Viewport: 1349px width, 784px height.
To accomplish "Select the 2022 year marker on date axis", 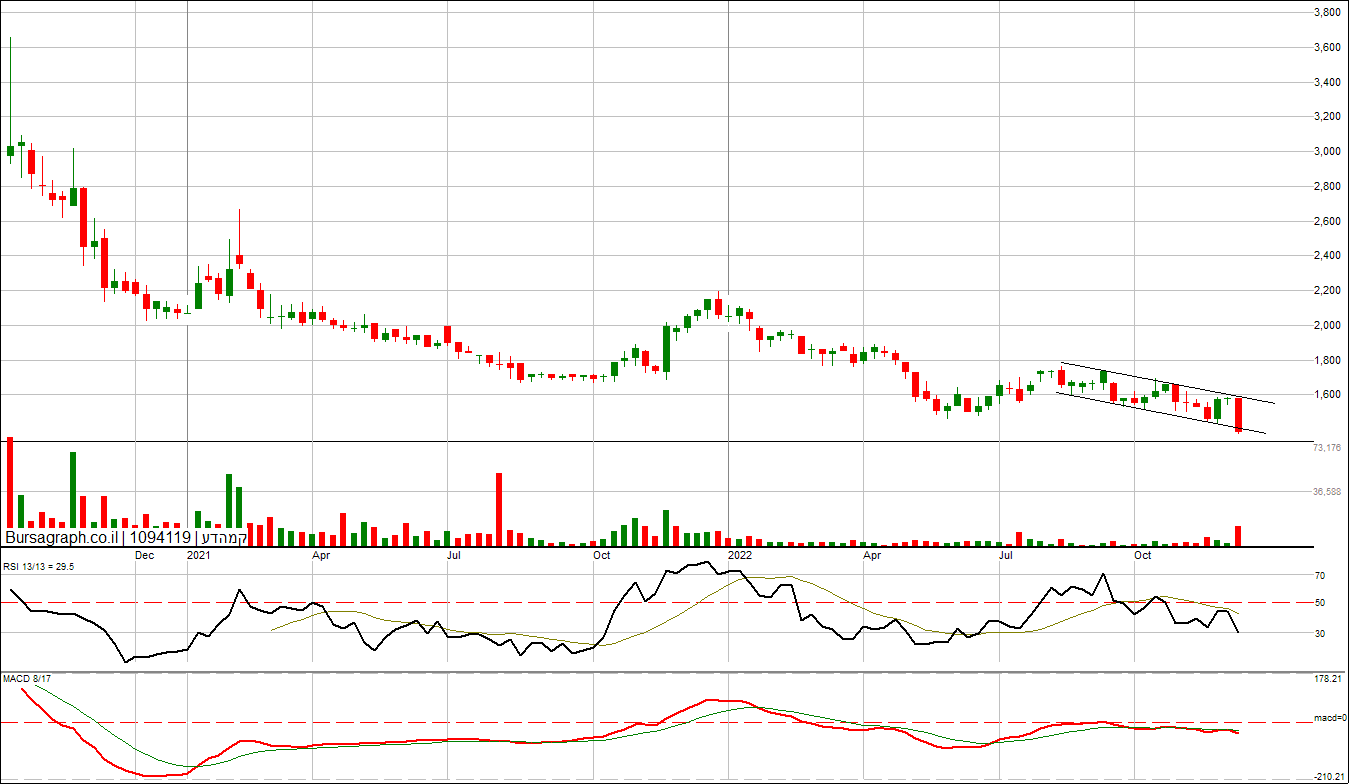I will 740,554.
